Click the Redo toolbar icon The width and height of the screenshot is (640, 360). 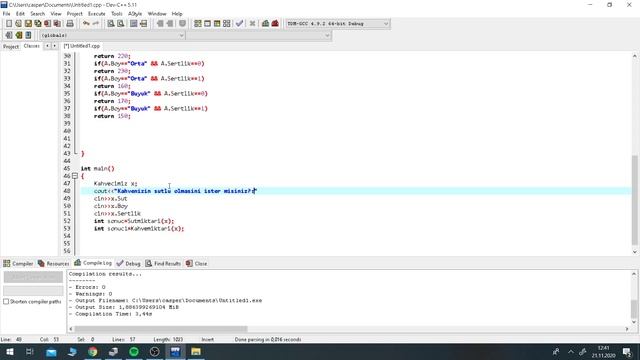pyautogui.click(x=96, y=24)
